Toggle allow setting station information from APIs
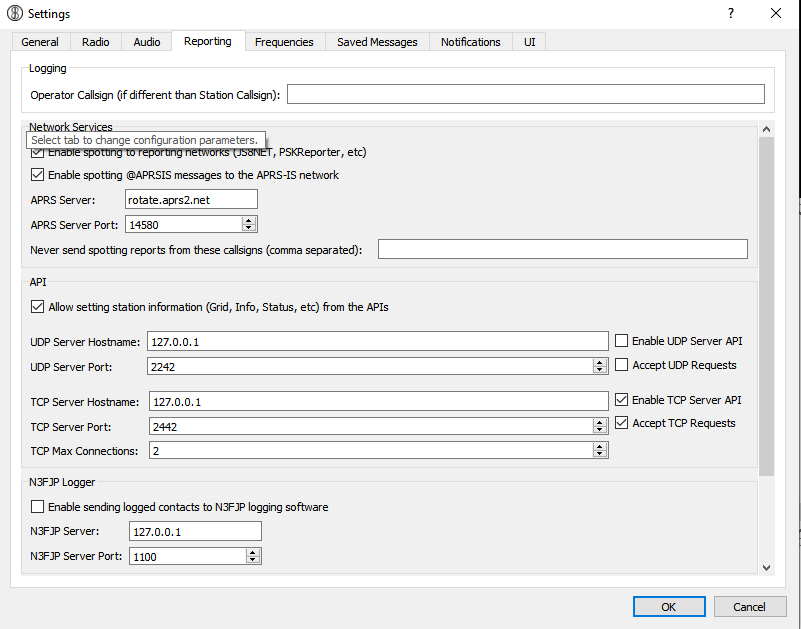 click(x=37, y=307)
